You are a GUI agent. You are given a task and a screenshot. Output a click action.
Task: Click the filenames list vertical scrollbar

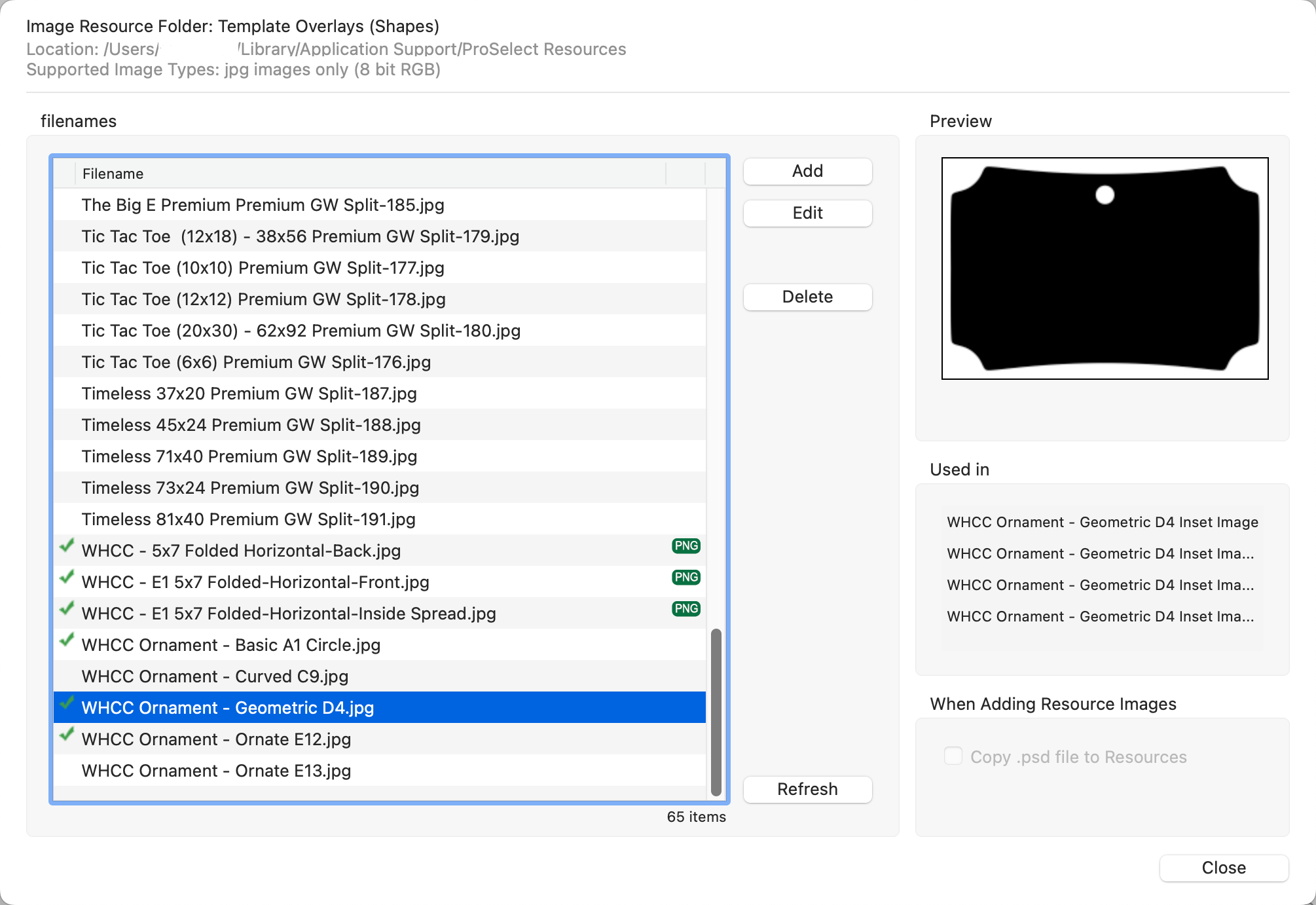pyautogui.click(x=716, y=711)
